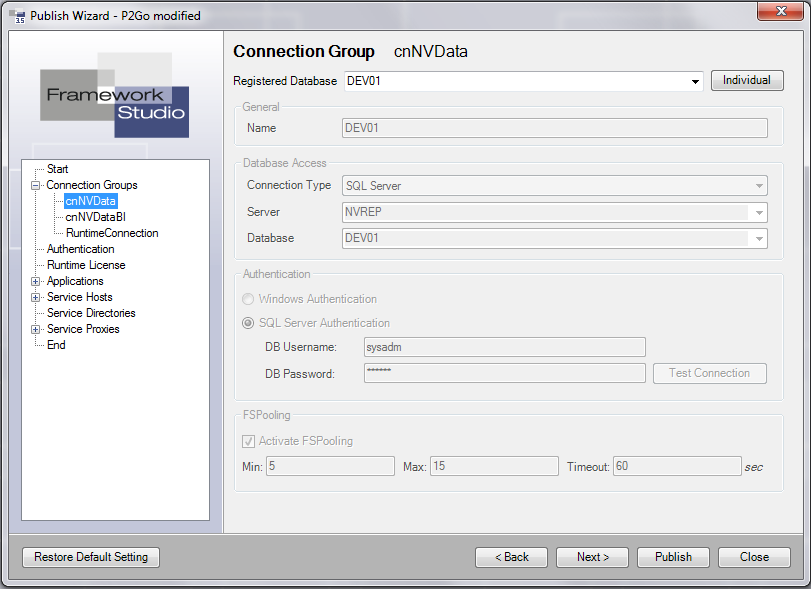Image resolution: width=811 pixels, height=589 pixels.
Task: Click the FSPooling Max field
Action: (494, 466)
